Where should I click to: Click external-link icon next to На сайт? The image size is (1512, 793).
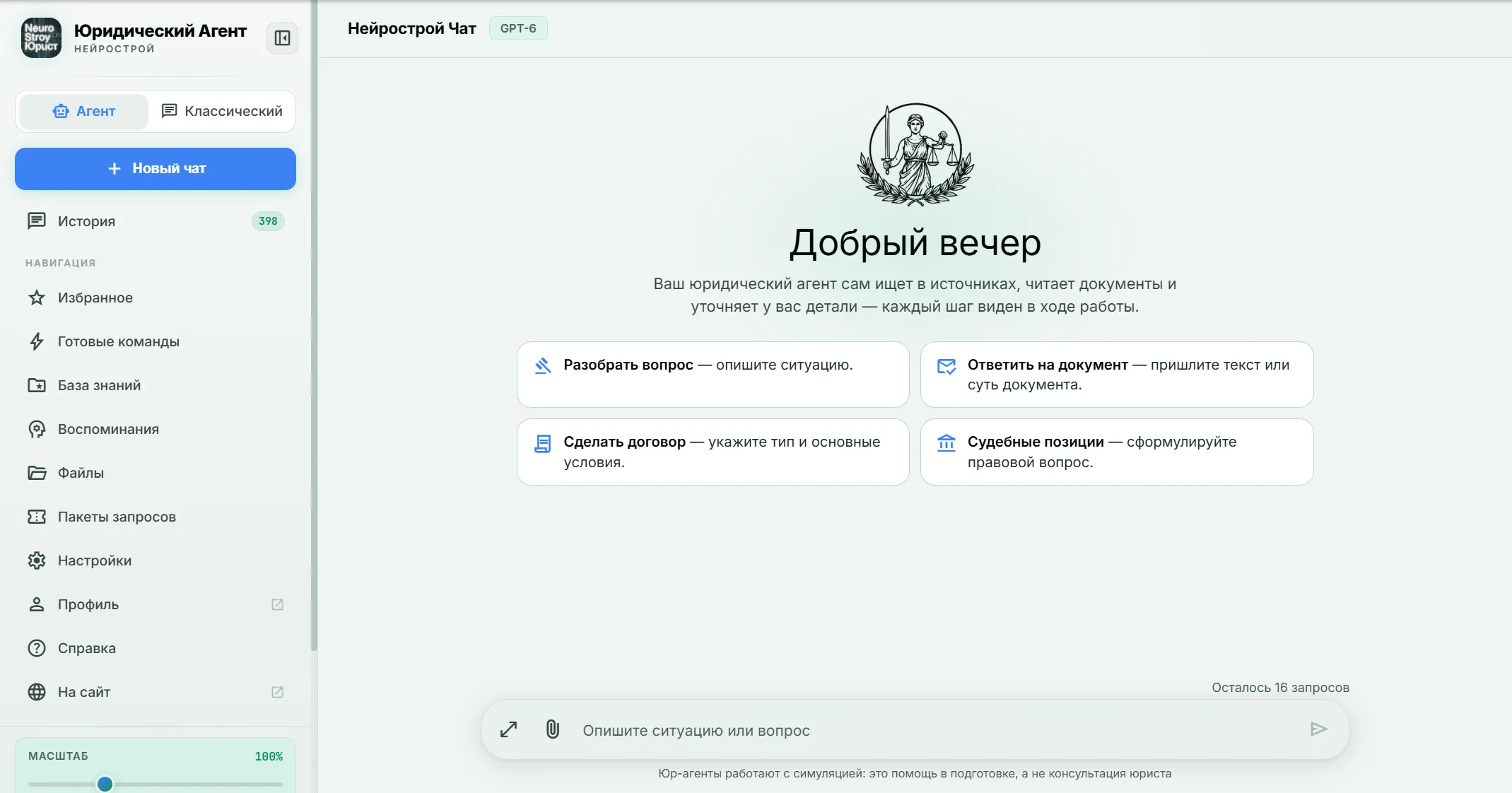(x=278, y=692)
